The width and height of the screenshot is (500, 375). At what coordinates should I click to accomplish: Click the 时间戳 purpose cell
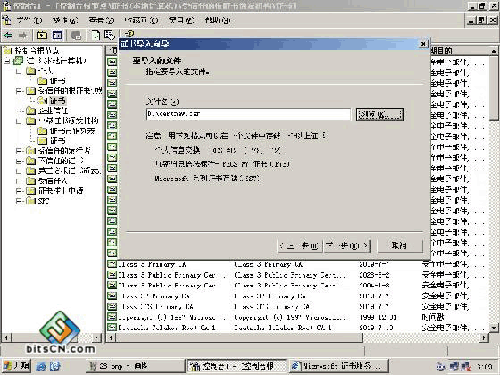point(433,317)
